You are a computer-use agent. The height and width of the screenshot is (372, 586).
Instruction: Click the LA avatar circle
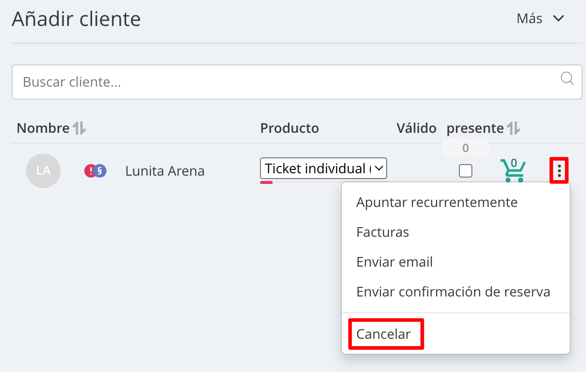coord(43,171)
